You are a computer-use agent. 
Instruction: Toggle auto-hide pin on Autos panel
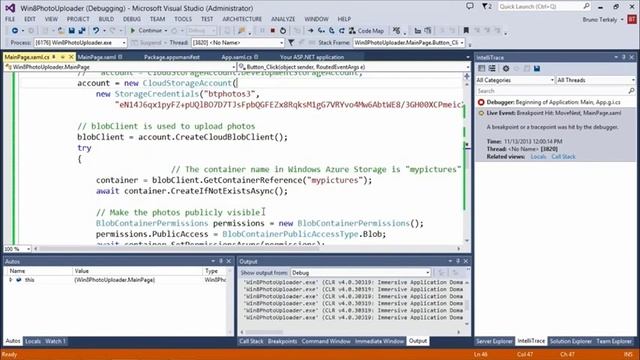[221, 261]
